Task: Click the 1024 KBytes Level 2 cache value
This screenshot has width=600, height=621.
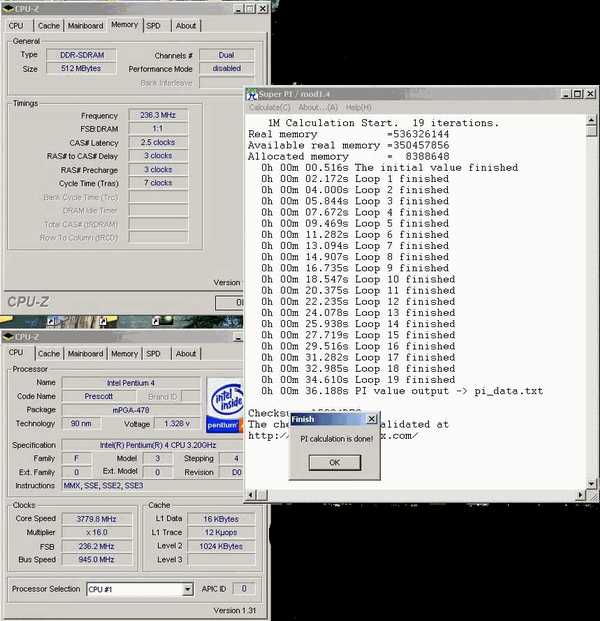Action: [x=221, y=546]
